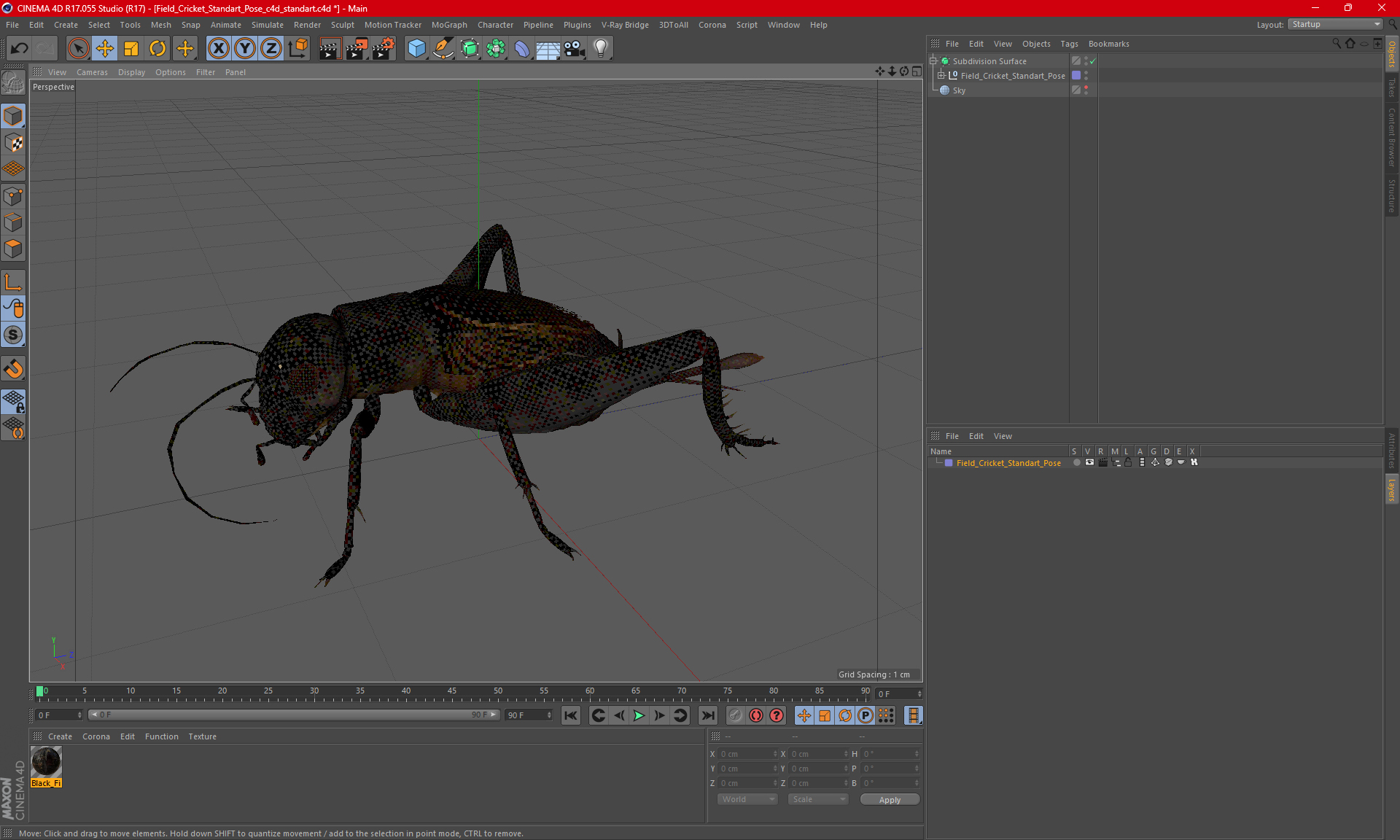Toggle coordinate system icon

coord(297,48)
